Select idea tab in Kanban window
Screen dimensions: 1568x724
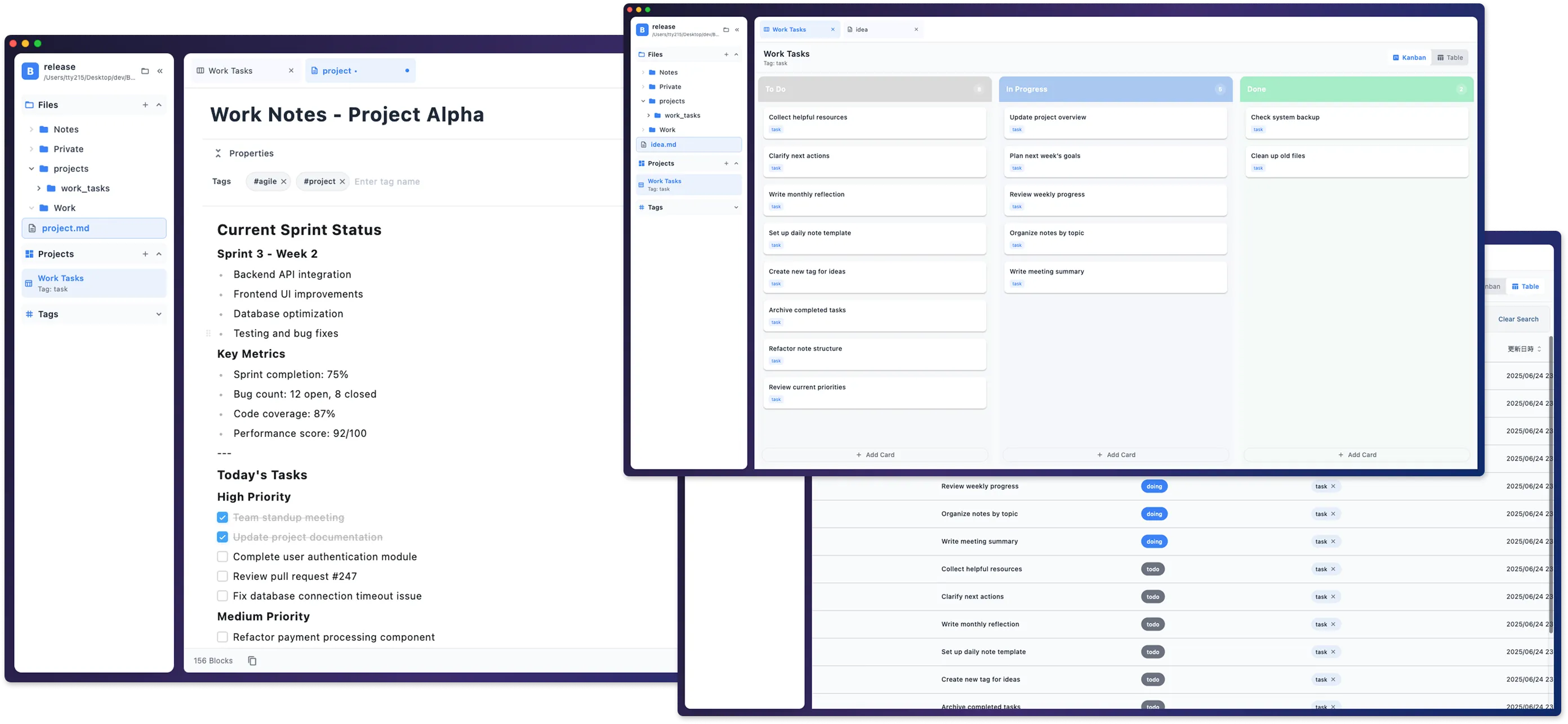point(882,29)
